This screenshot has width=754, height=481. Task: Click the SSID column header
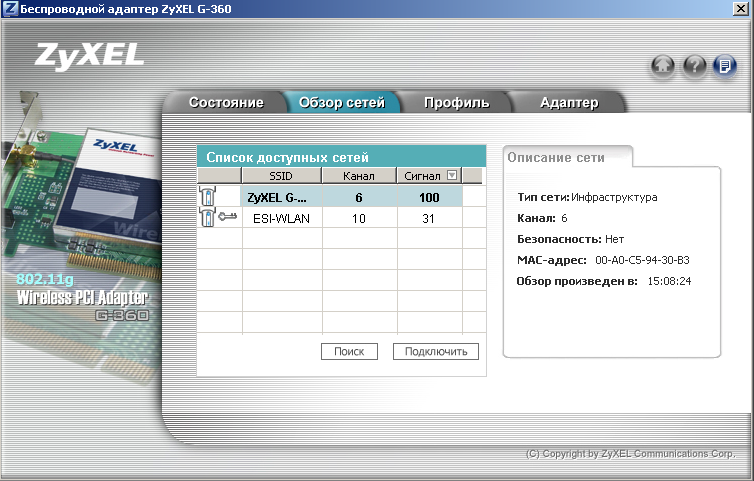(x=281, y=176)
